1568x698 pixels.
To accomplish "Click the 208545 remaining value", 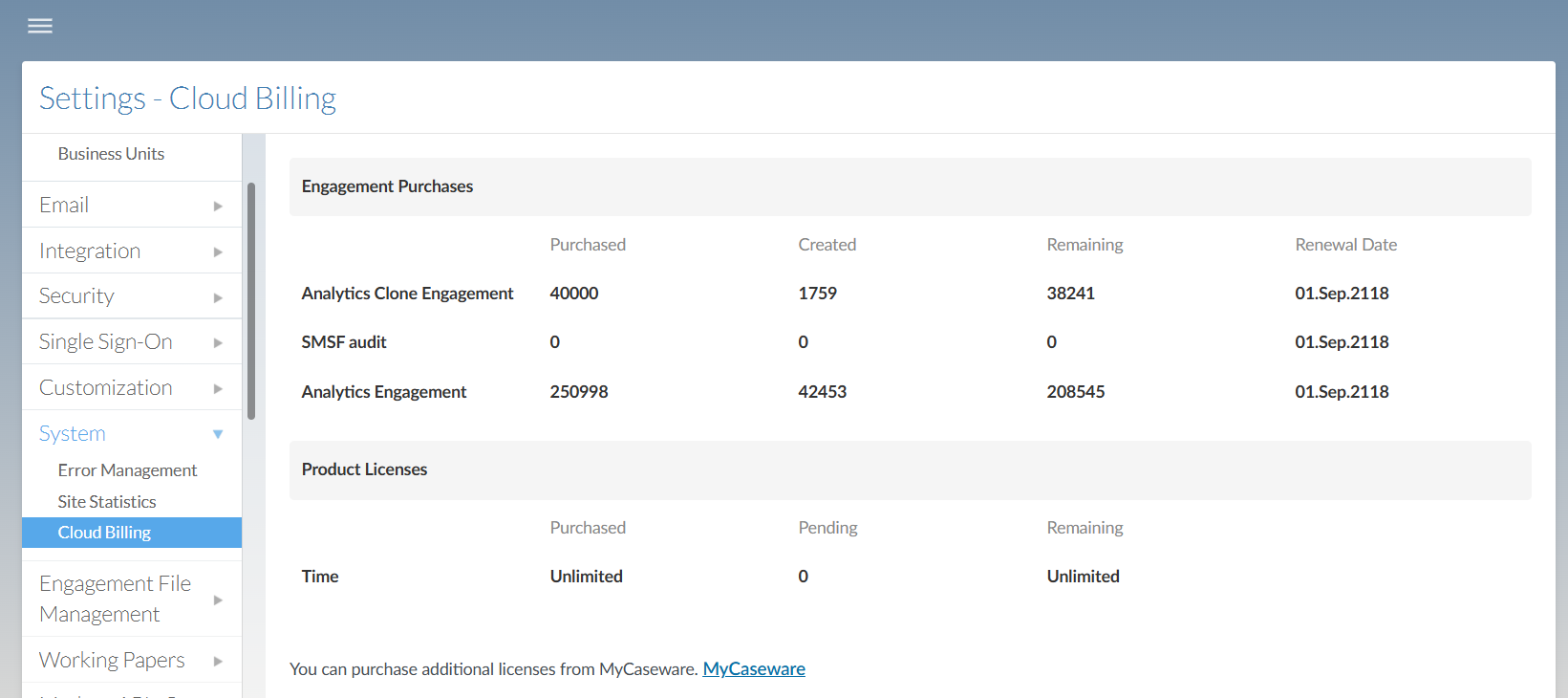I will point(1076,392).
